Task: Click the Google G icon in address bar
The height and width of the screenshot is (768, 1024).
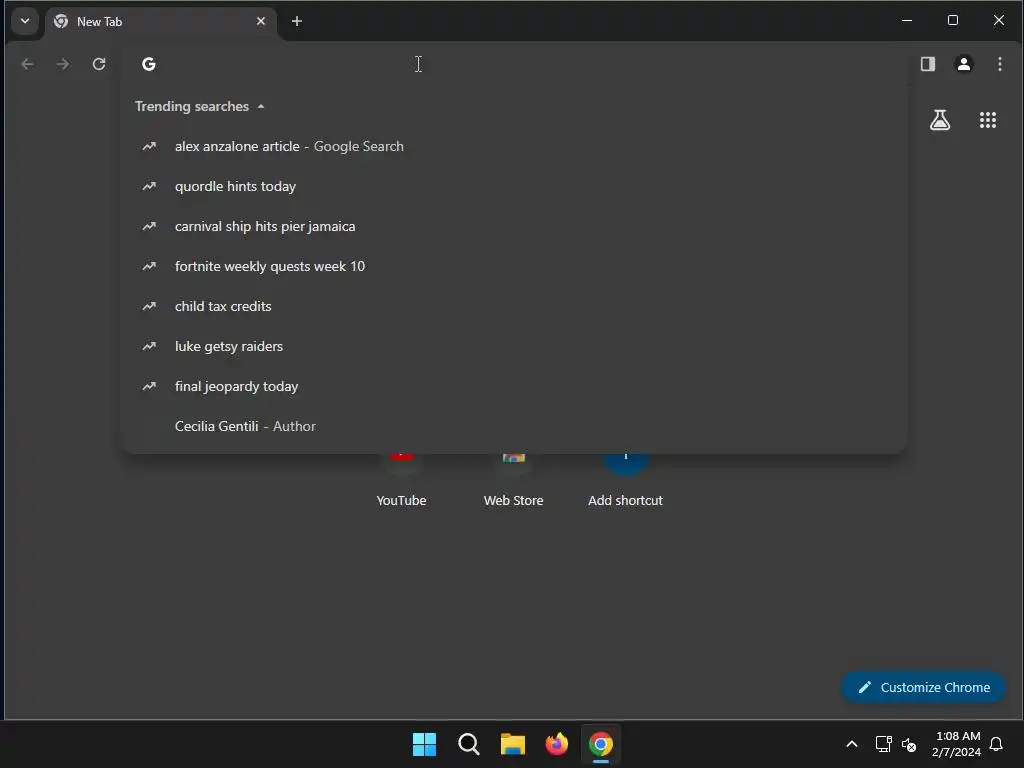Action: pos(149,64)
